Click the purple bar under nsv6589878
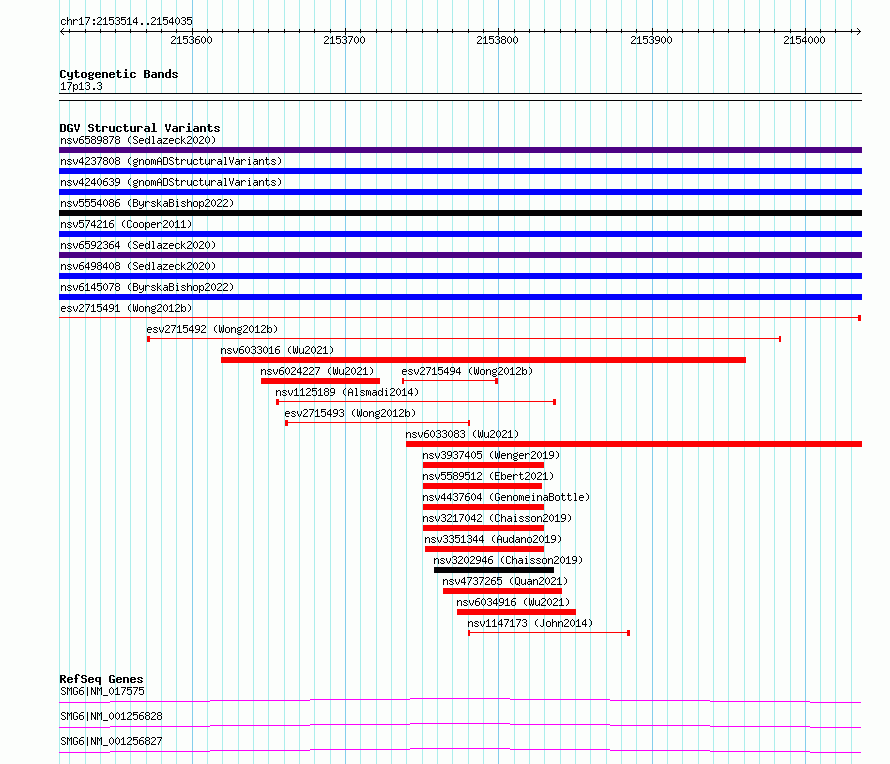The width and height of the screenshot is (890, 764). tap(460, 150)
